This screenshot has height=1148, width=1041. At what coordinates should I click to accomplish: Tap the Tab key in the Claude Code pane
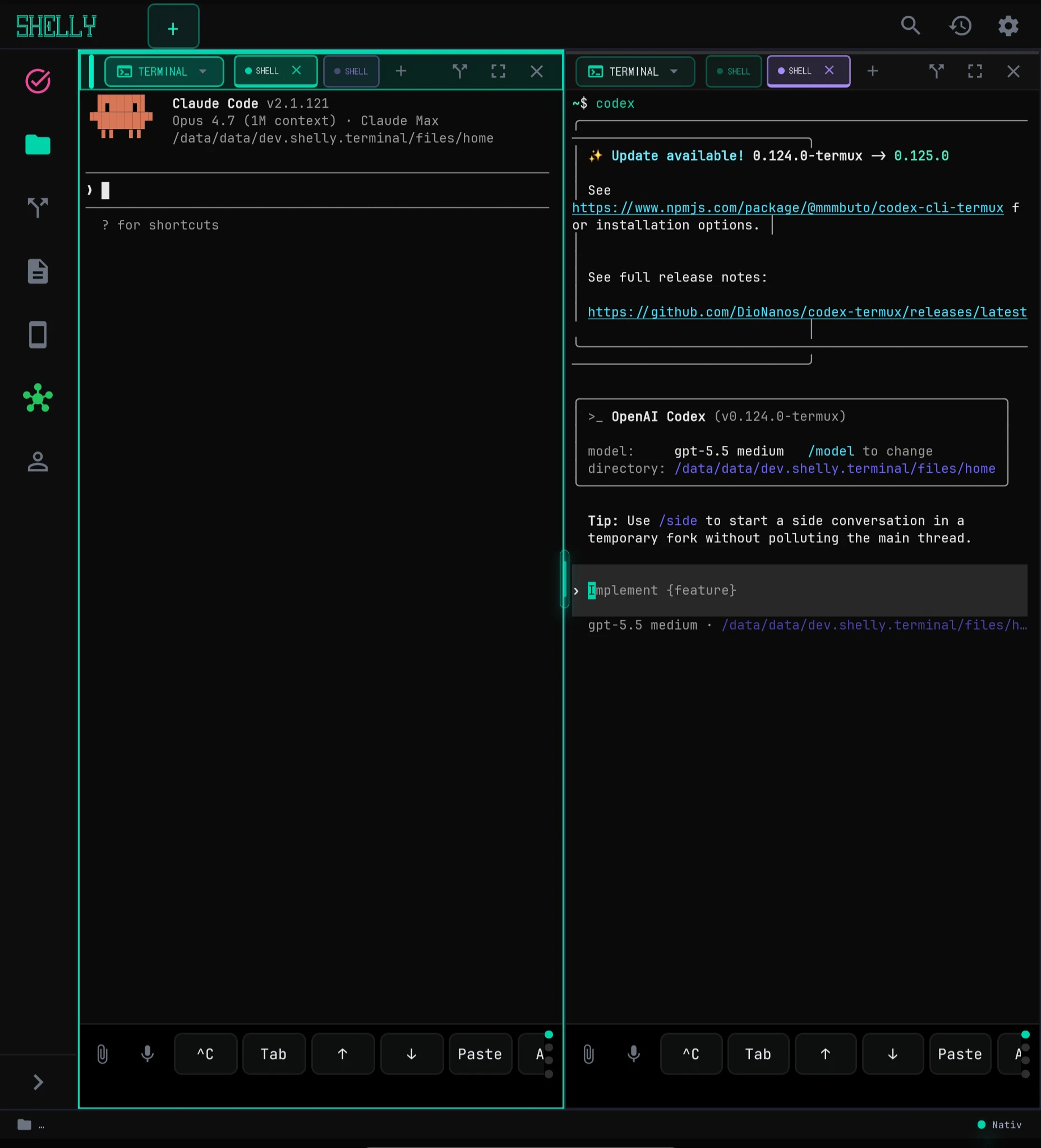pos(274,1054)
